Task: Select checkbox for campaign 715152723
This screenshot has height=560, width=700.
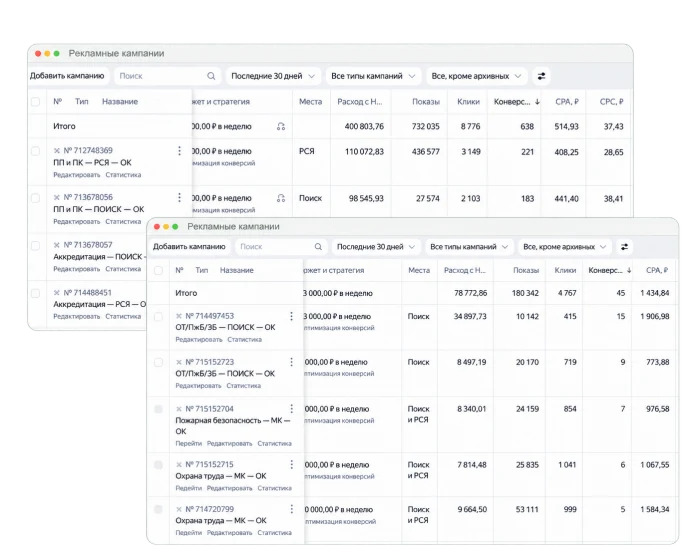Action: coord(158,362)
